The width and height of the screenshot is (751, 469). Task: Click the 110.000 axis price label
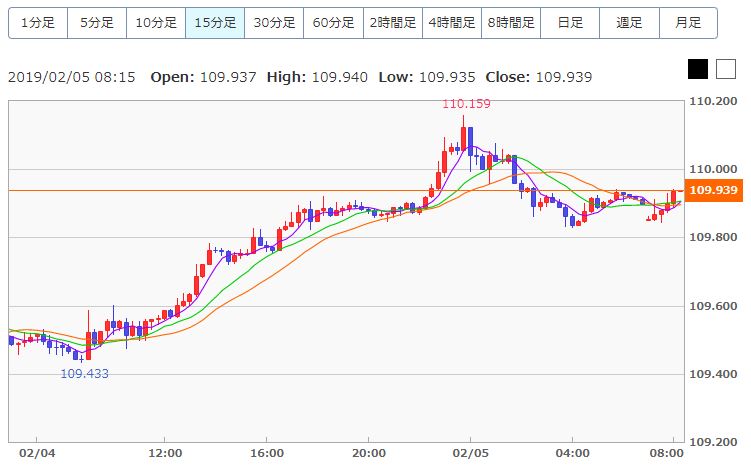713,169
